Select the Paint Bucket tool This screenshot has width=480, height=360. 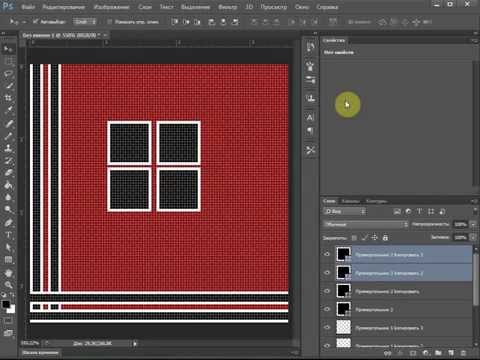pos(8,185)
